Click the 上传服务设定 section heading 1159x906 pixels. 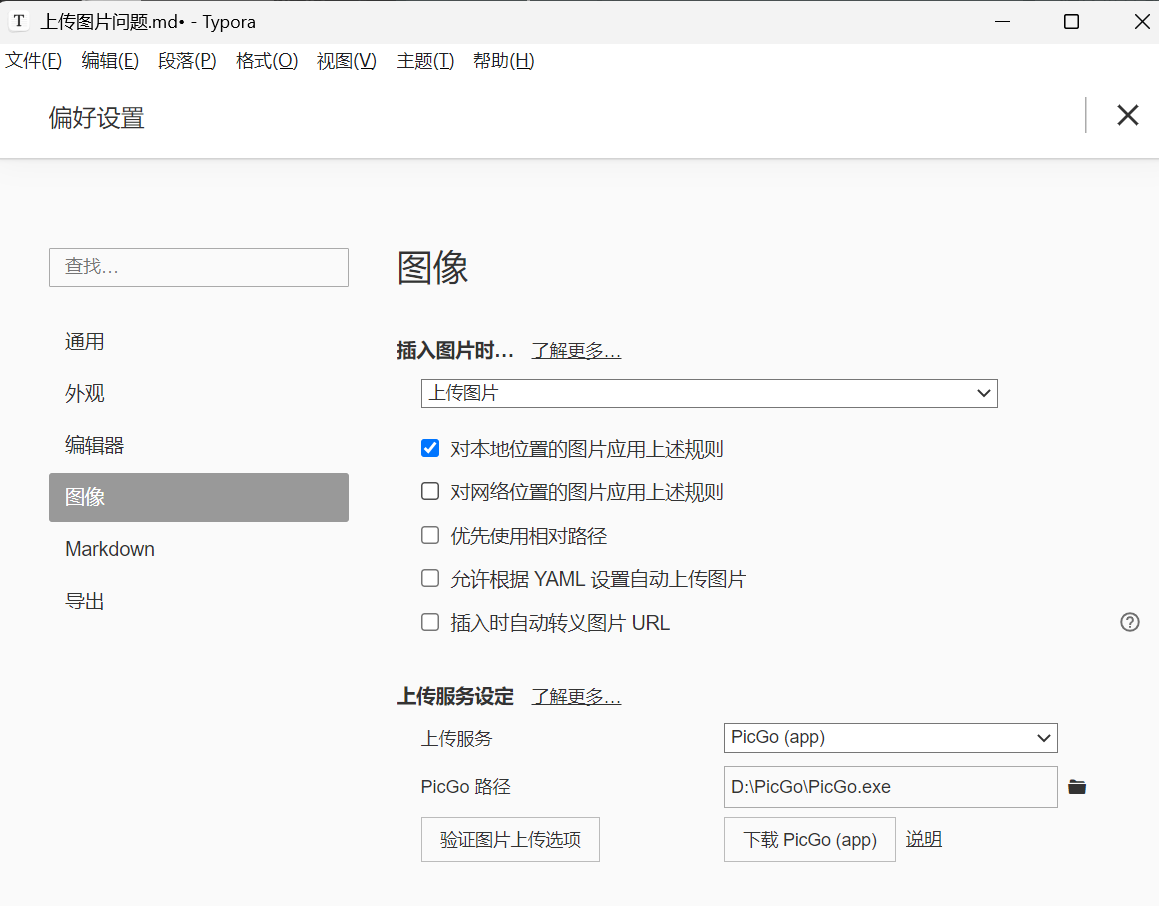click(x=455, y=696)
